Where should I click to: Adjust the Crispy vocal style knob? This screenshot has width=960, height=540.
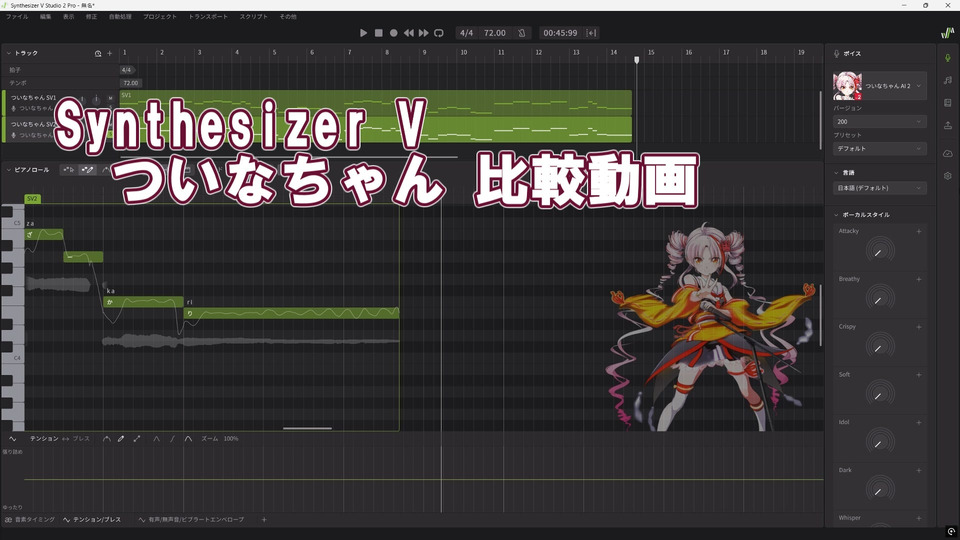click(880, 347)
